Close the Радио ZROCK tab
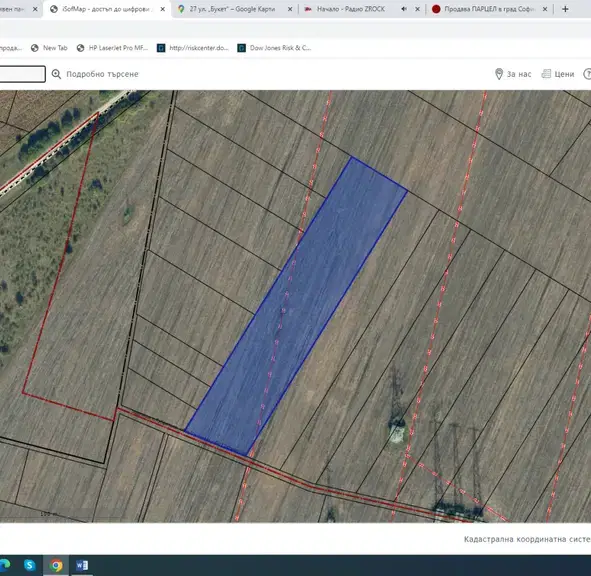Screen dimensions: 591x576 417,9
